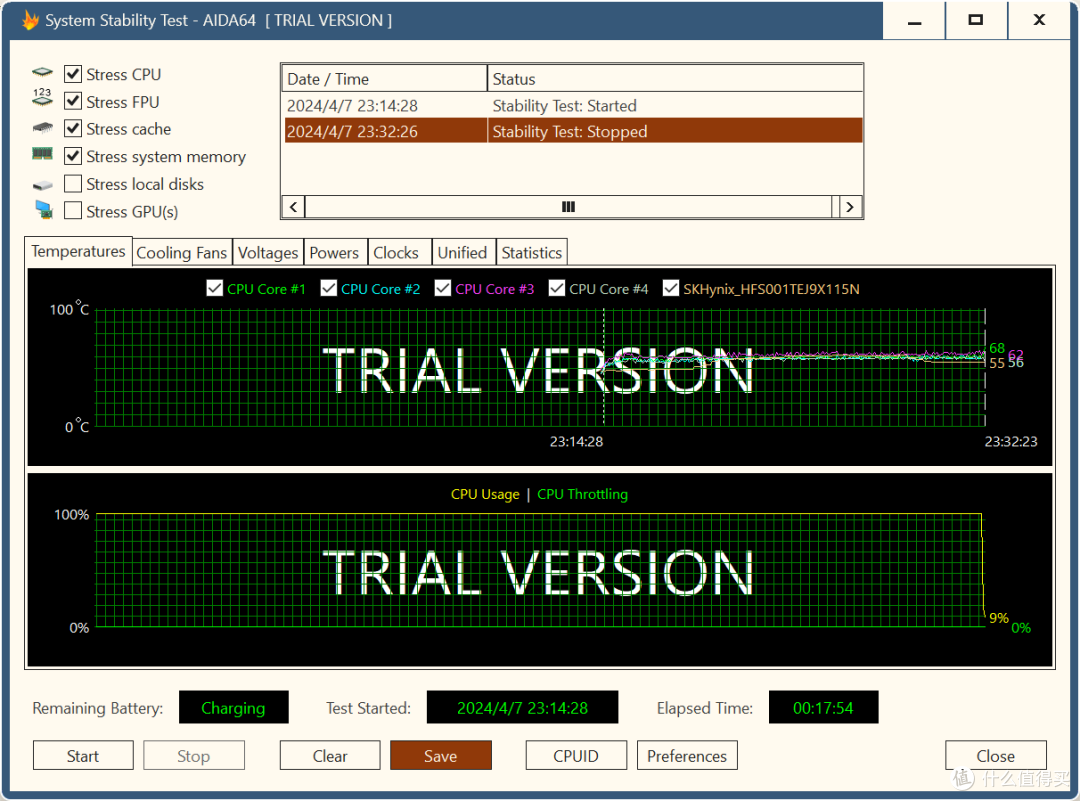Viewport: 1080px width, 801px height.
Task: Click the 123 FPU icon
Action: (43, 97)
